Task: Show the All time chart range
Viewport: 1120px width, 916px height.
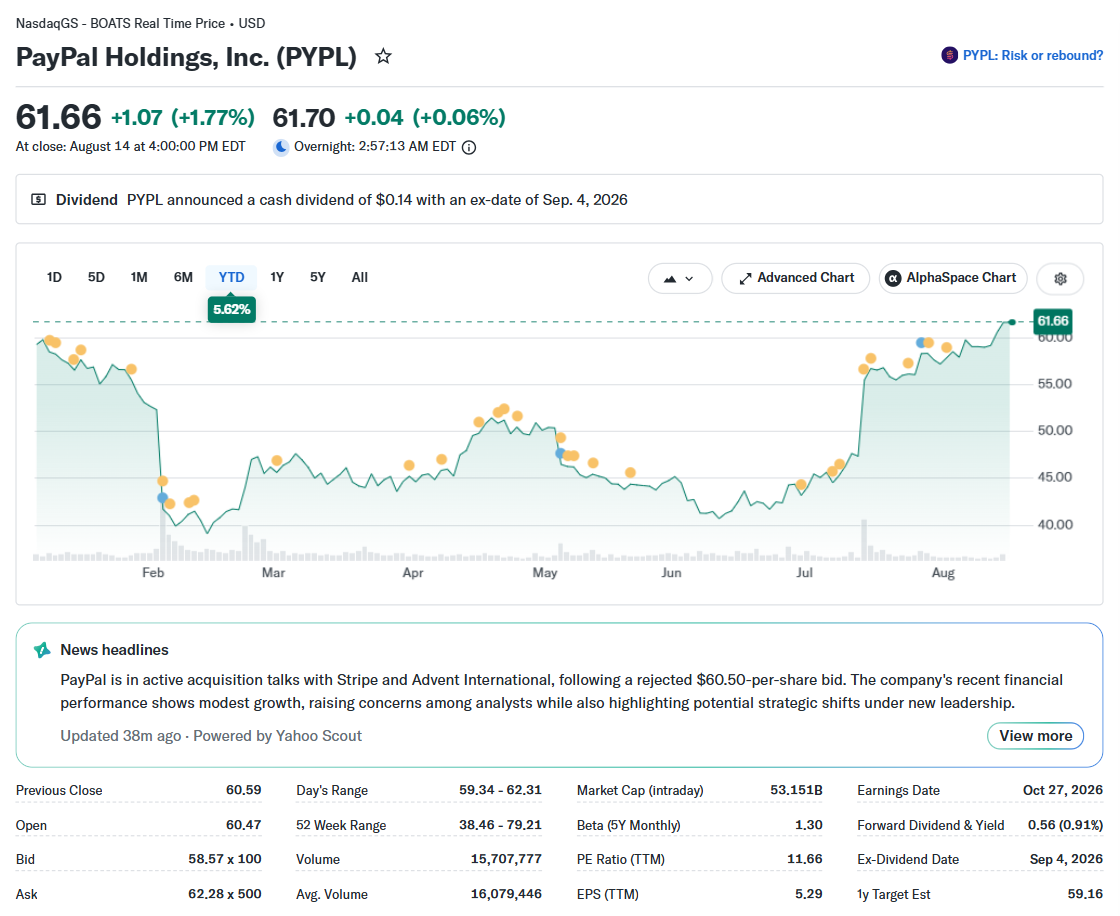Action: click(x=360, y=277)
